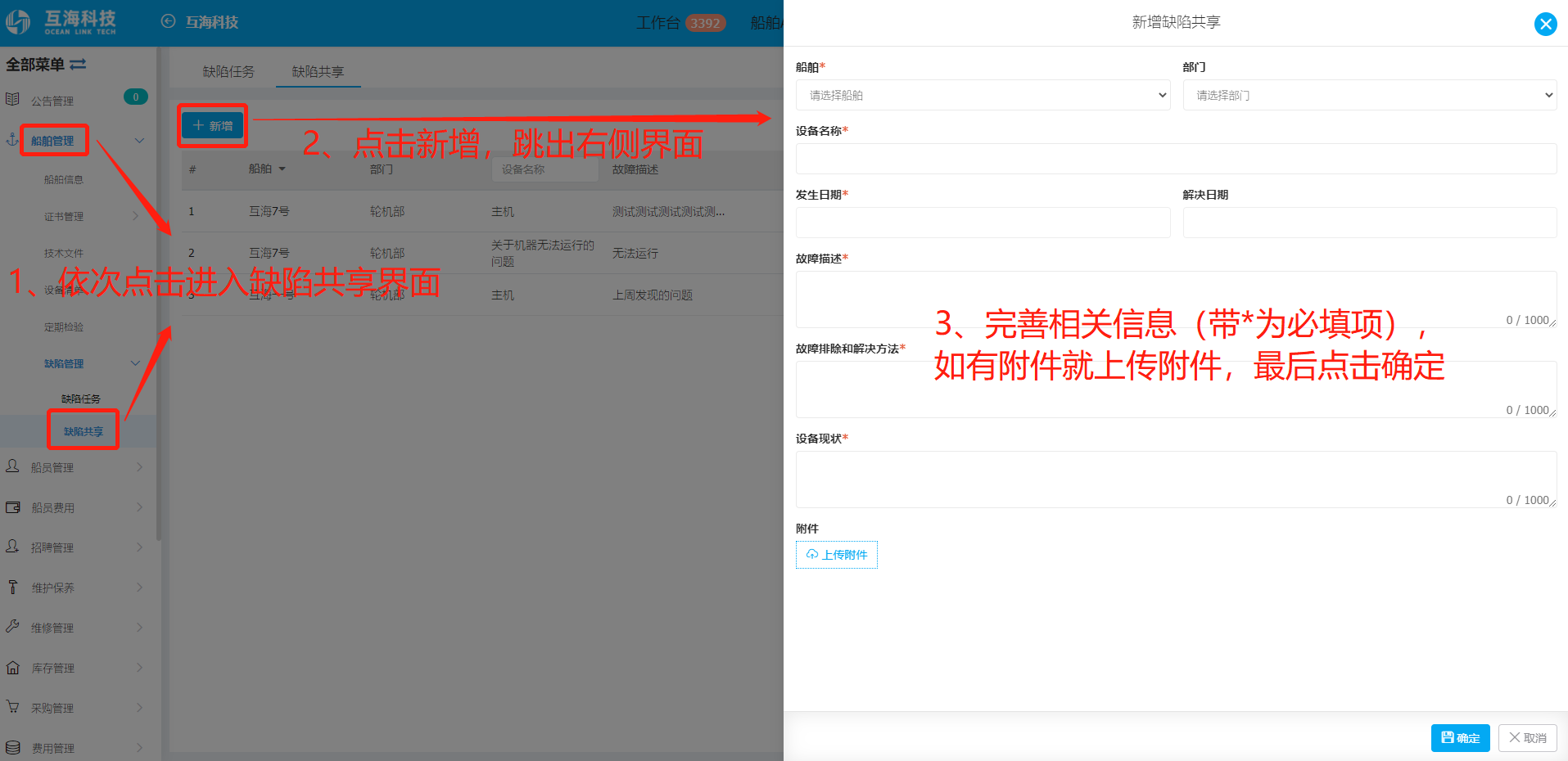Click the Ocean Link Tech logo
The height and width of the screenshot is (761, 1568).
61,22
